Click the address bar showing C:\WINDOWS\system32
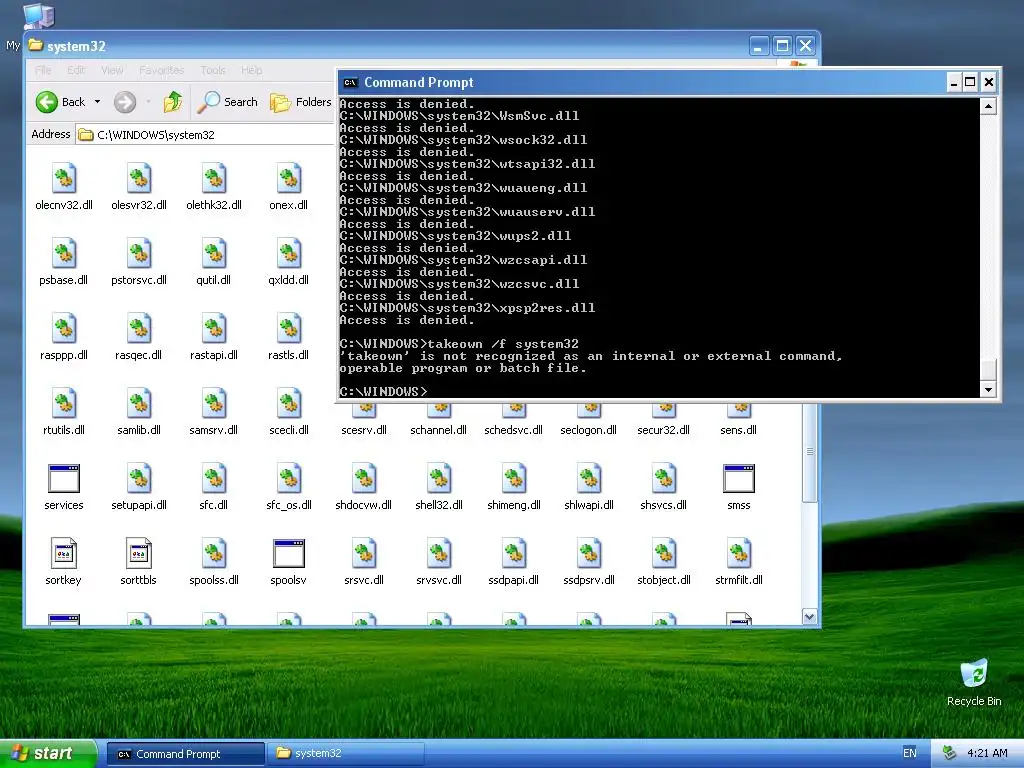Screen dimensions: 1024x768 (x=205, y=135)
